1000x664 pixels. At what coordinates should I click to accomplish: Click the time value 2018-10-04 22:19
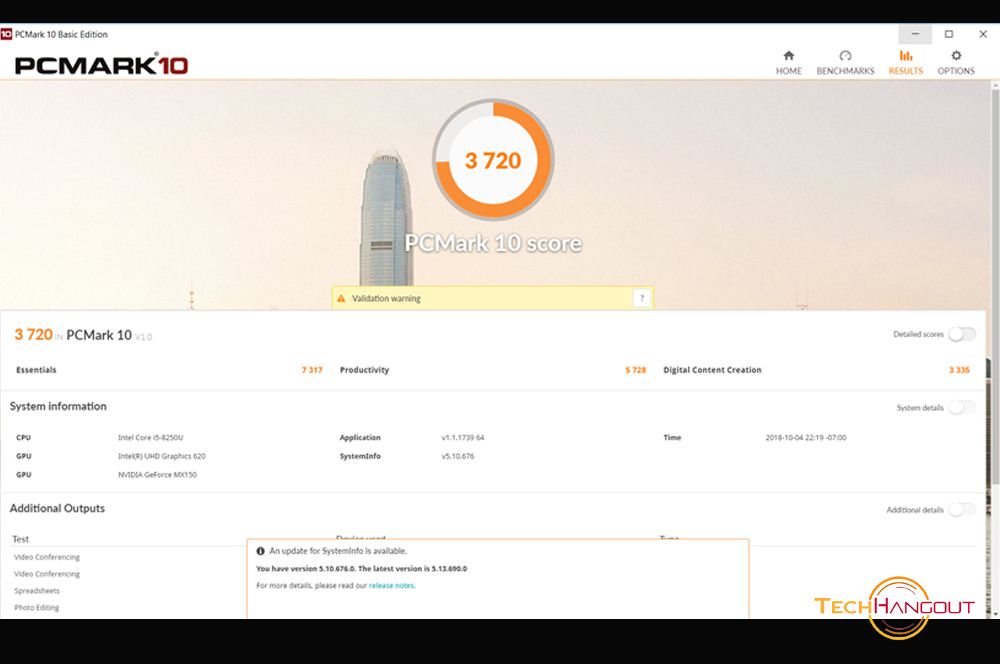click(x=806, y=438)
